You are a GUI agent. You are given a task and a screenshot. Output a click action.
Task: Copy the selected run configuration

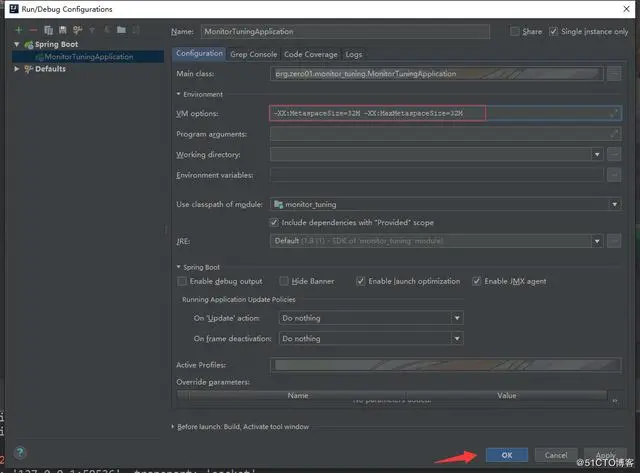[48, 30]
